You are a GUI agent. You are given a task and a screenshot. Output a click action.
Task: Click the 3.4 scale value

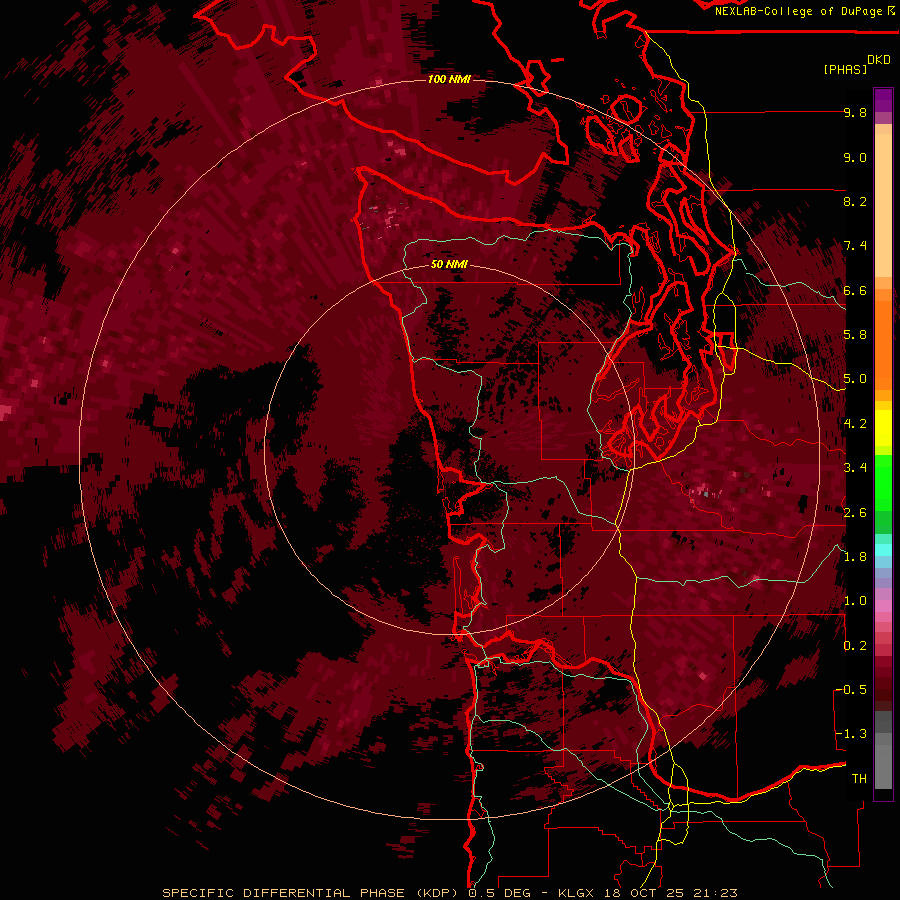click(855, 468)
